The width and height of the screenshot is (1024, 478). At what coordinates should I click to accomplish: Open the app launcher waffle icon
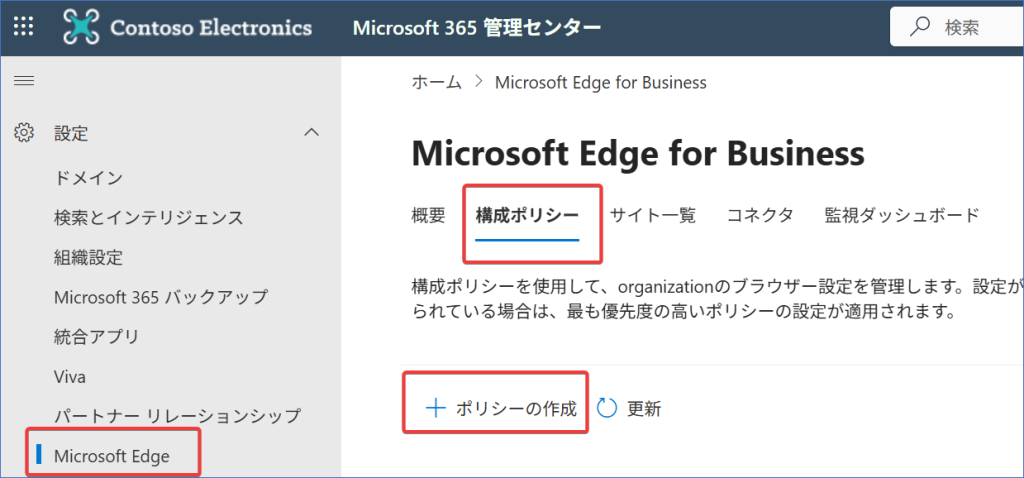(x=24, y=26)
